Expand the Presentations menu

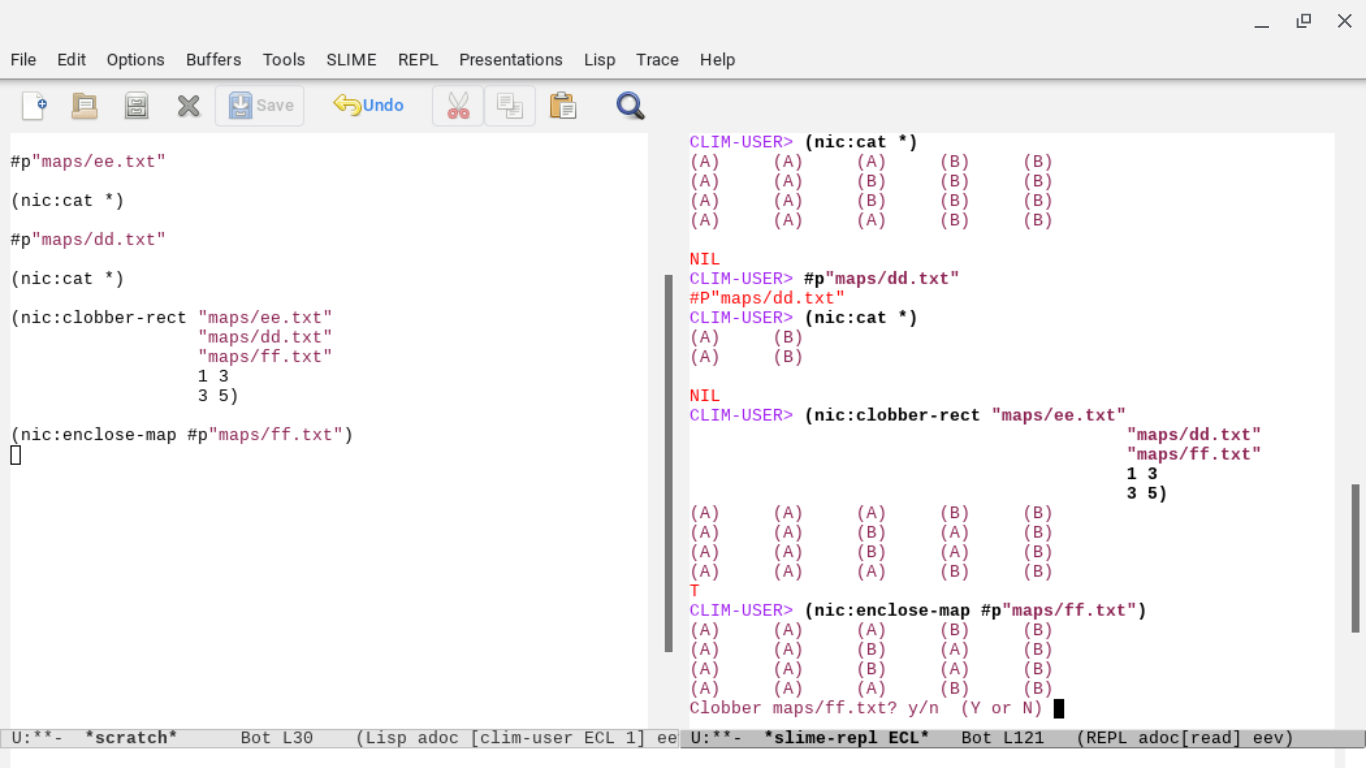pyautogui.click(x=510, y=60)
